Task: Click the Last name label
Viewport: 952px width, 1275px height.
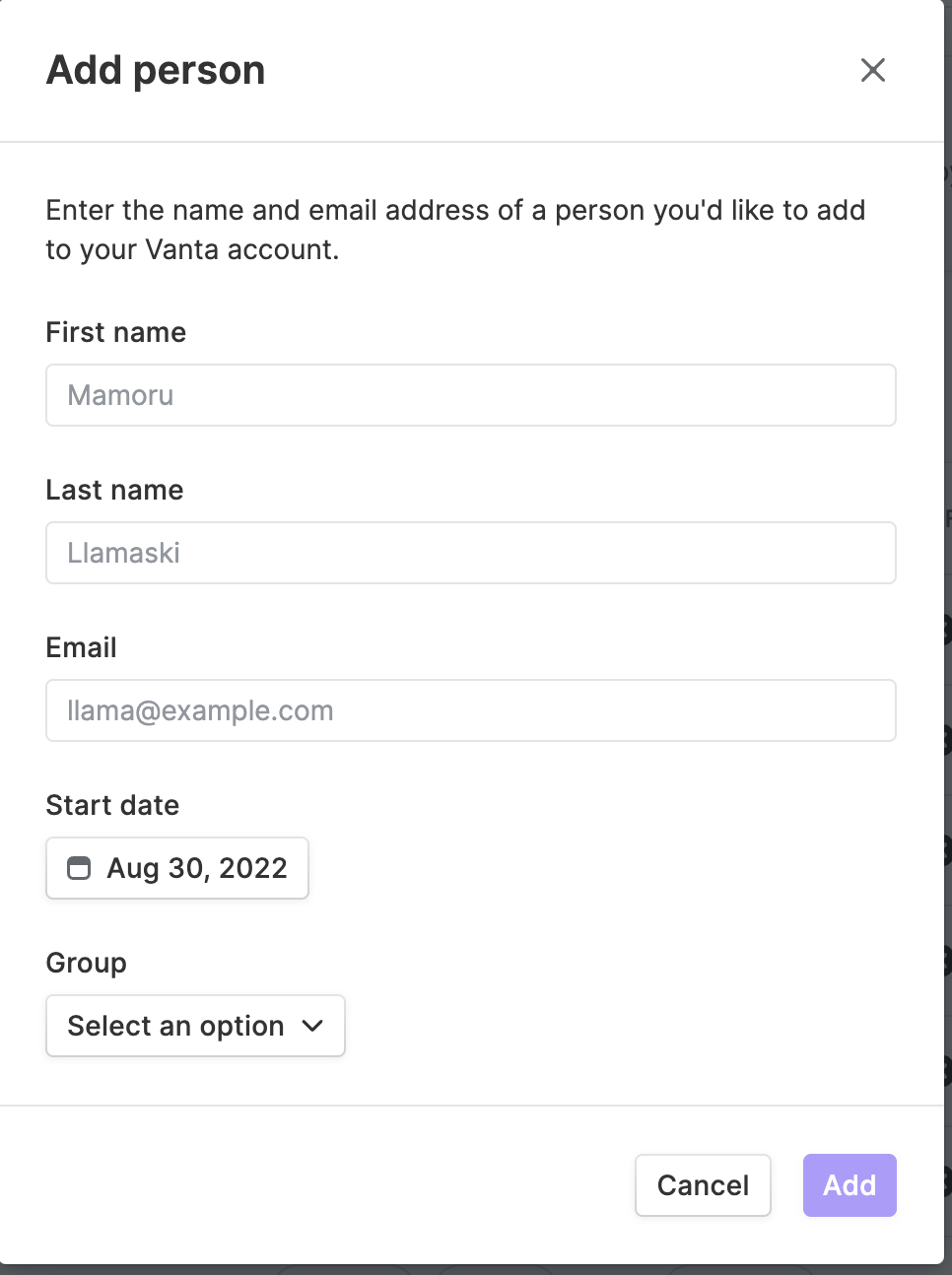Action: tap(115, 490)
